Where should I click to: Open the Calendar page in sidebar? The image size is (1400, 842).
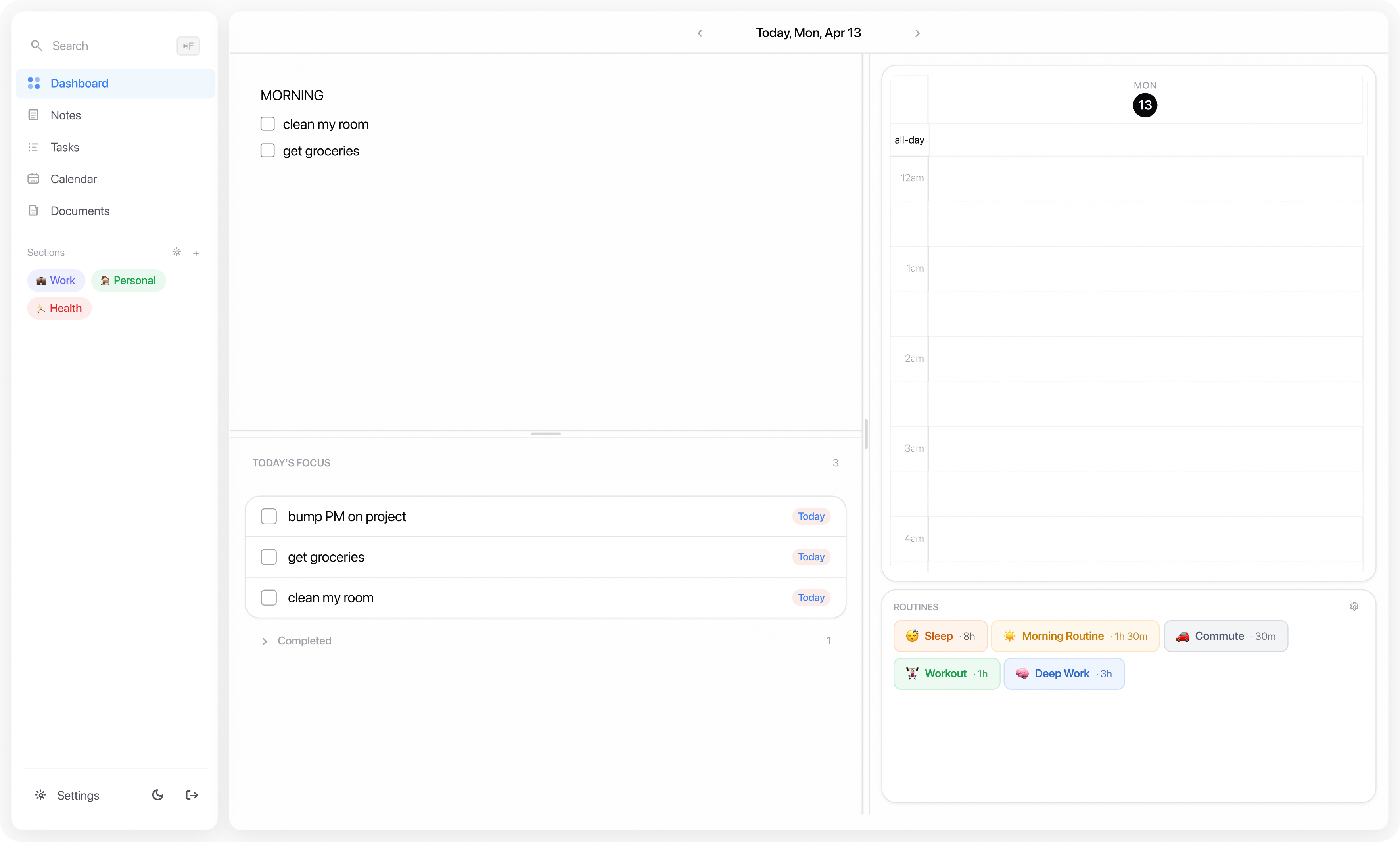click(x=73, y=179)
